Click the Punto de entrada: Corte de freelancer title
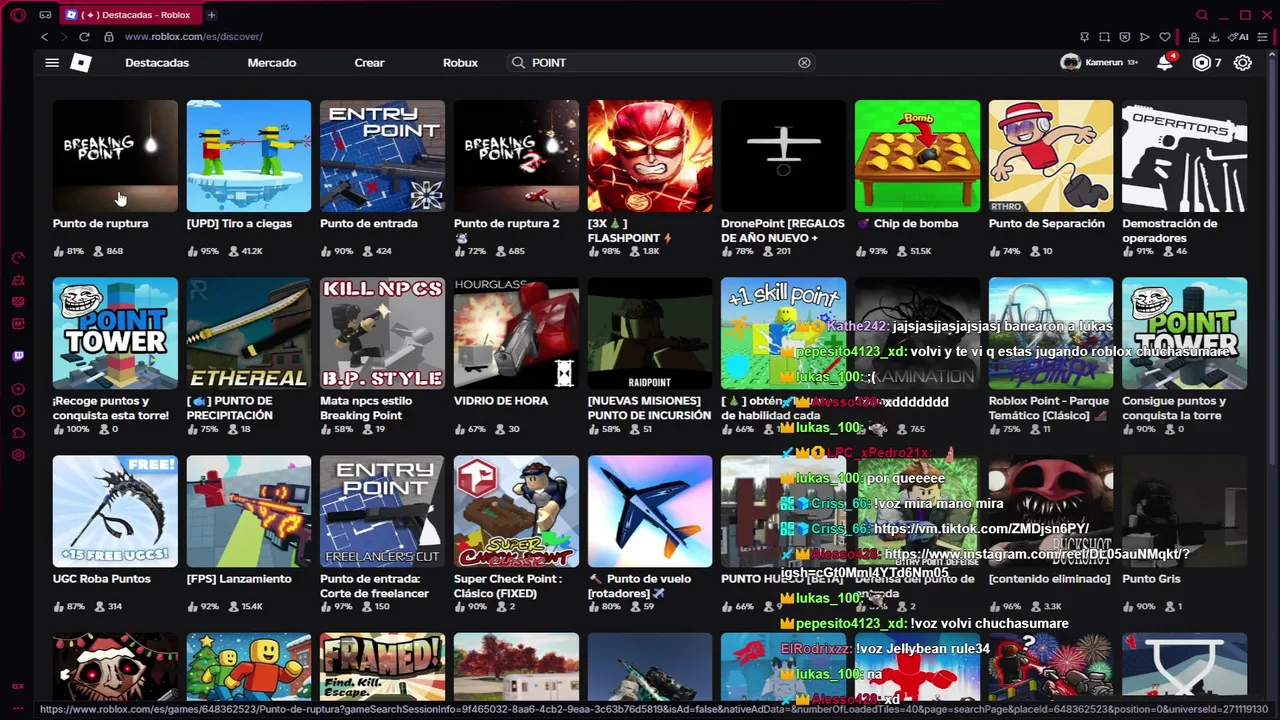This screenshot has height=720, width=1280. (374, 586)
